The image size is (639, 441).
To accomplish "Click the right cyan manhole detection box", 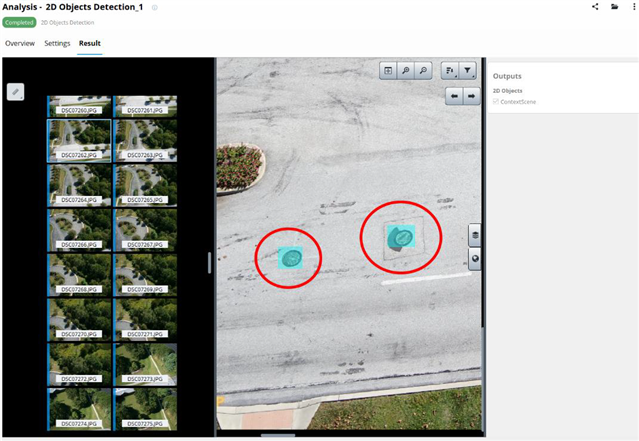I will pos(401,236).
